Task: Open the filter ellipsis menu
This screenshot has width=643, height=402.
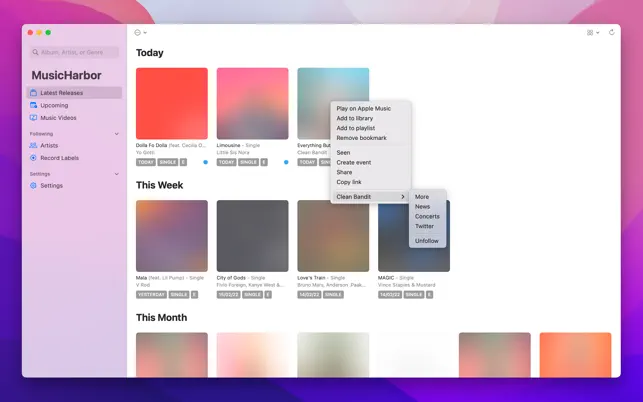Action: pyautogui.click(x=140, y=32)
